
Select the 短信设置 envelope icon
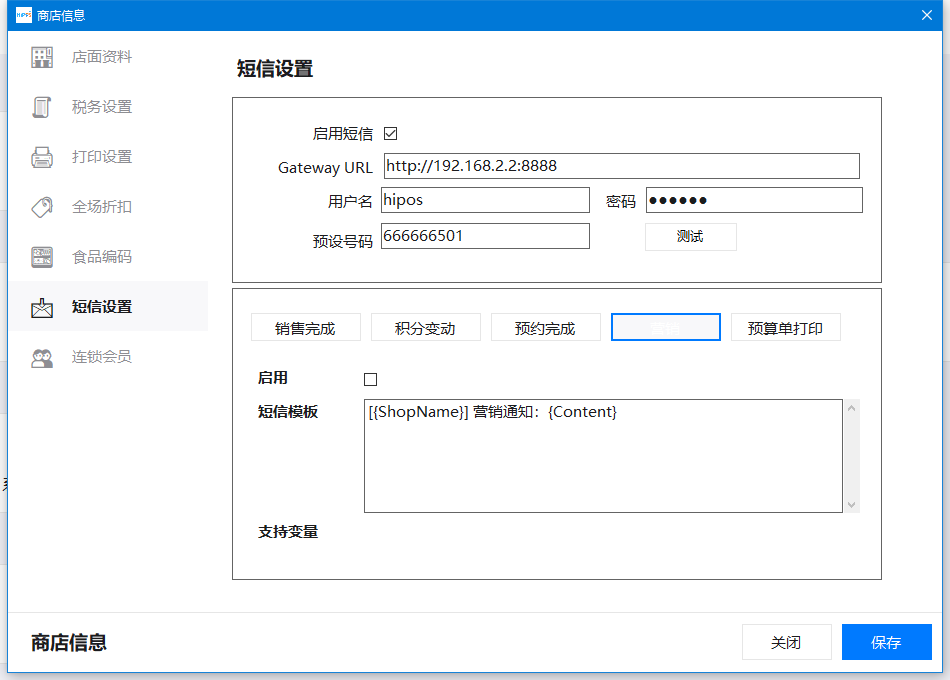[x=42, y=307]
